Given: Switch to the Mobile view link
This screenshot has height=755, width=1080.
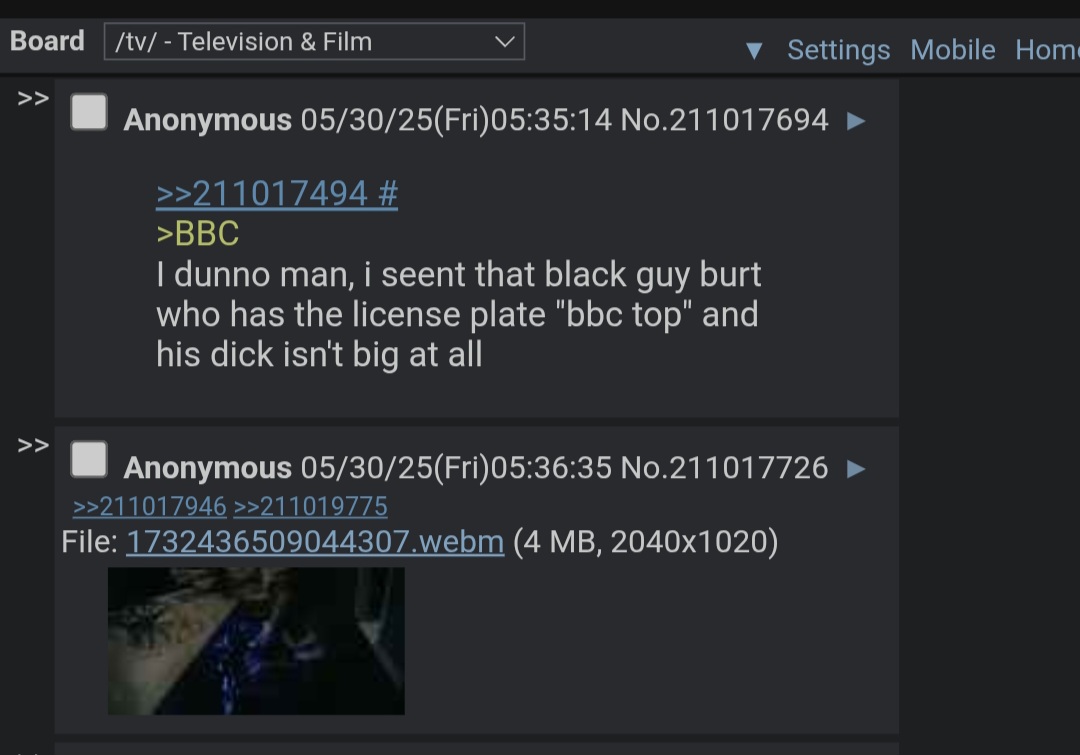Looking at the screenshot, I should pos(953,50).
